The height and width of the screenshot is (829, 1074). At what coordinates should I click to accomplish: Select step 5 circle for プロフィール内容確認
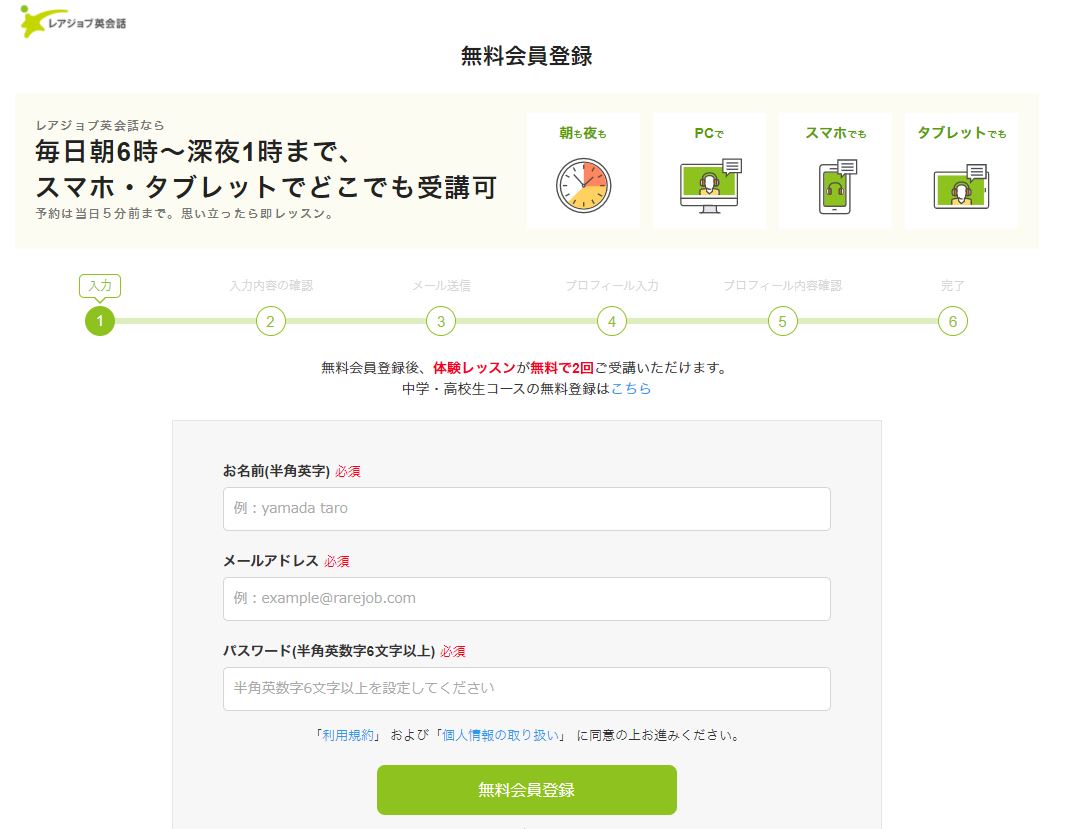click(x=782, y=321)
